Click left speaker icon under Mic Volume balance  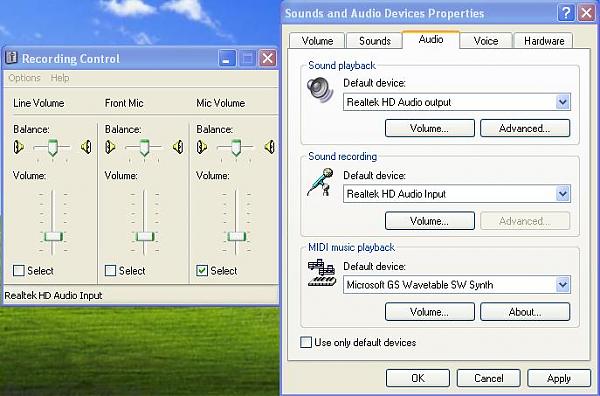[202, 147]
